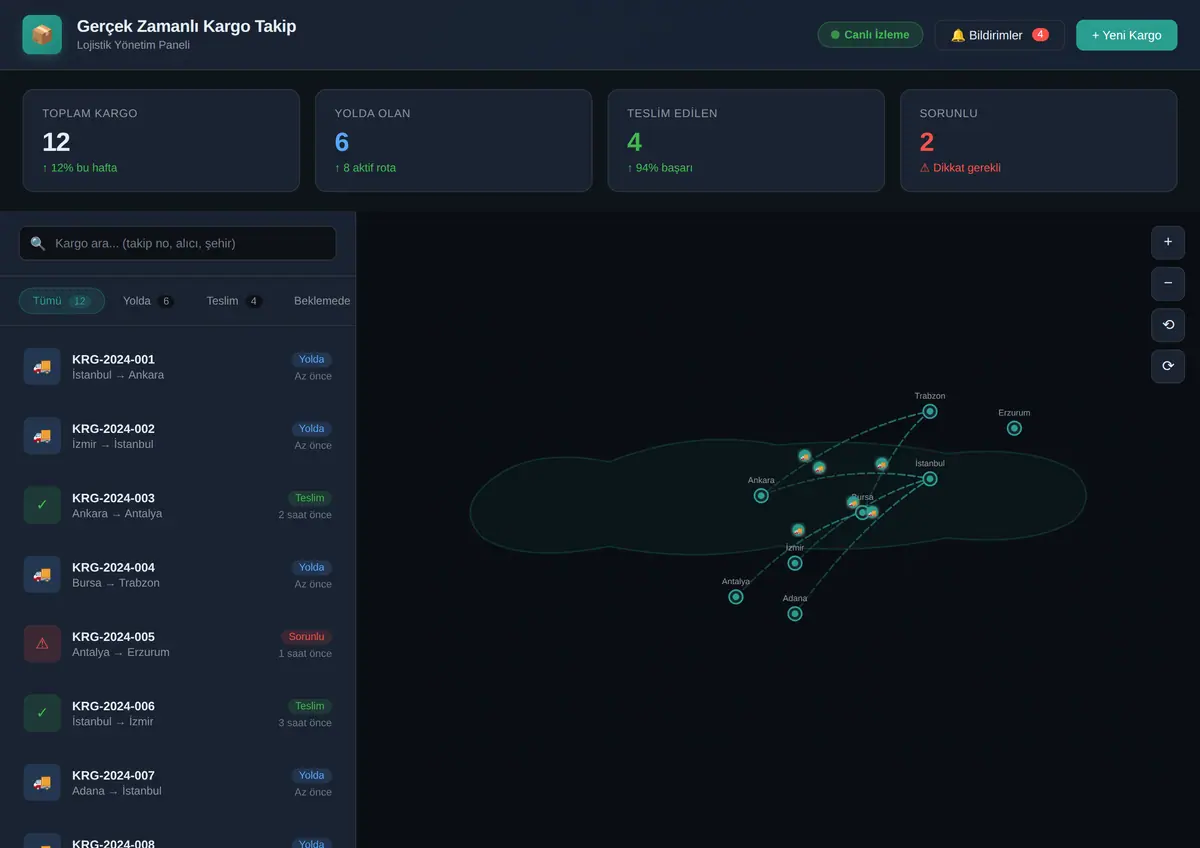
Task: Open shipment KRG-2024-007 Adana to İstanbul
Action: 178,782
